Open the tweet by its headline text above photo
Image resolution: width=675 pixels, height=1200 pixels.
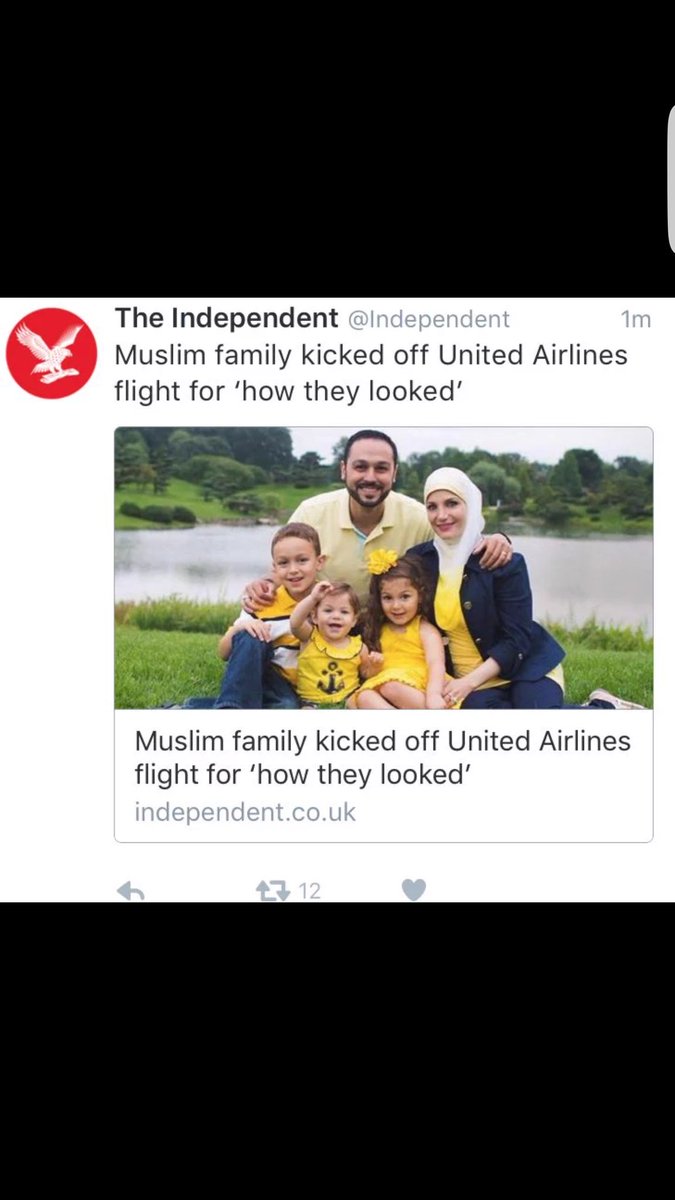point(371,373)
